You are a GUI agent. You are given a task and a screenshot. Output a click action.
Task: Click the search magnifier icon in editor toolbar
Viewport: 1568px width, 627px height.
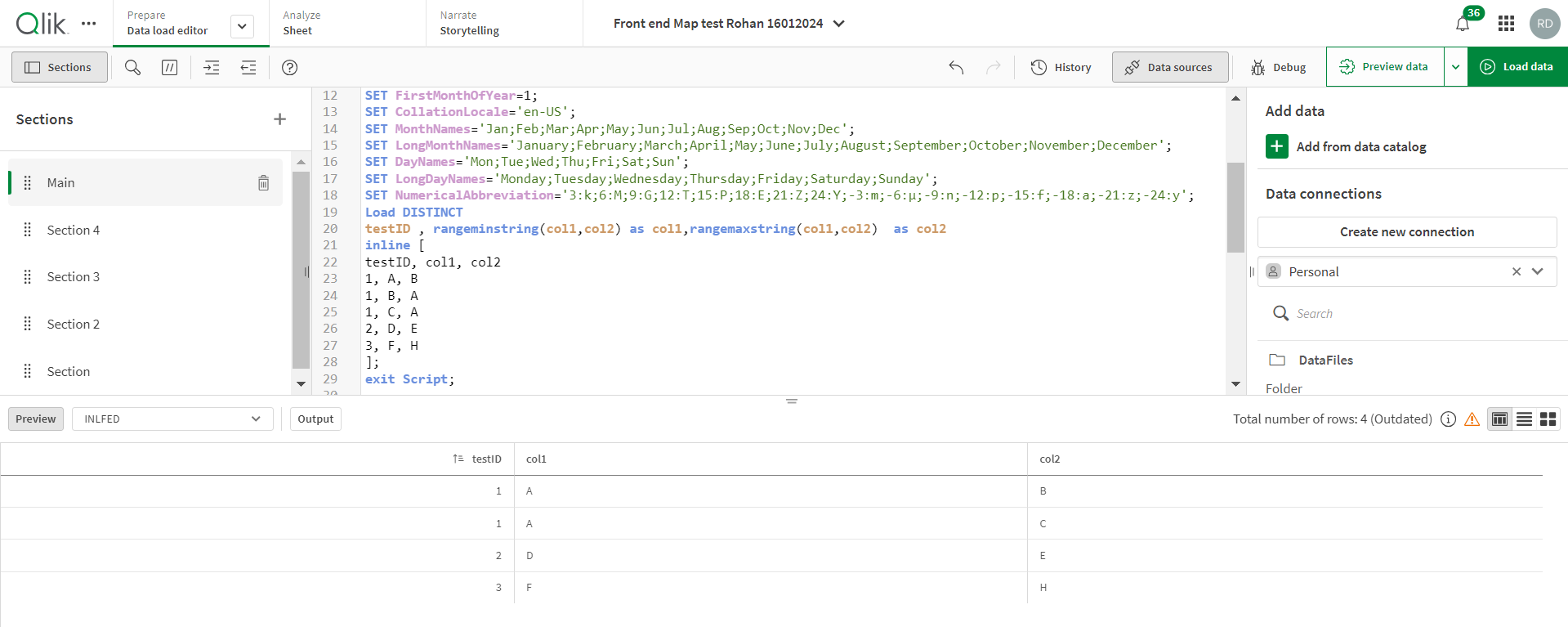coord(132,67)
